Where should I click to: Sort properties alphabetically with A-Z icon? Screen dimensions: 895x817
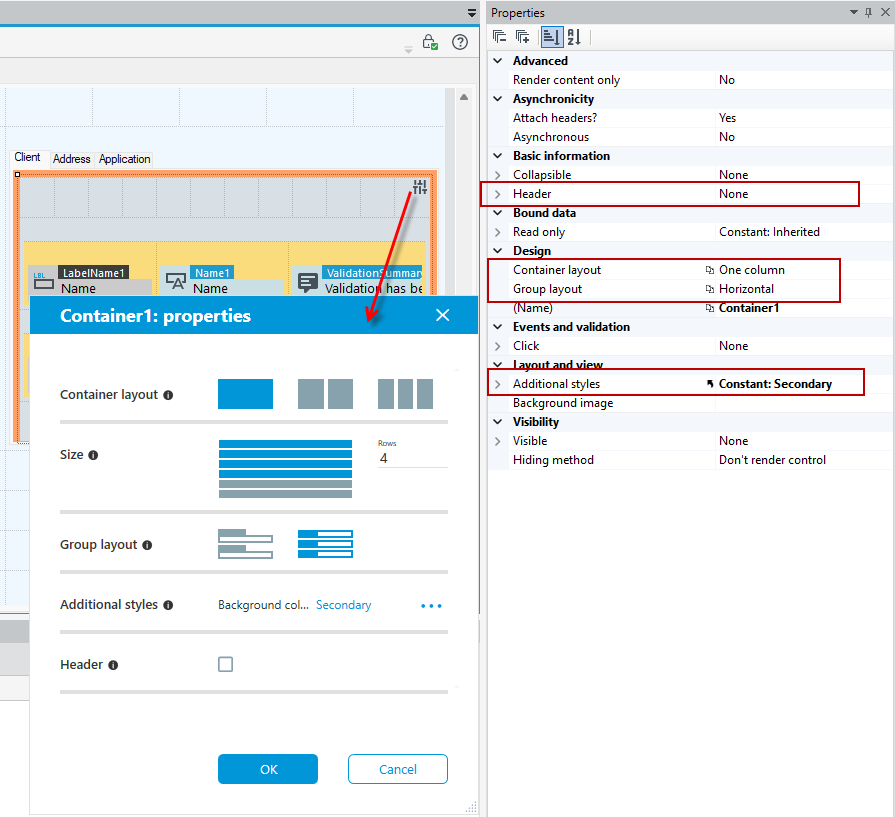tap(574, 37)
